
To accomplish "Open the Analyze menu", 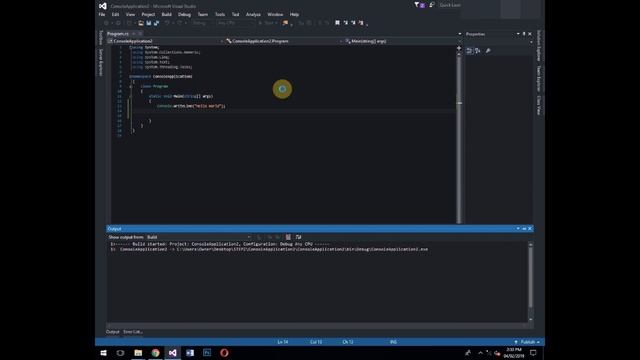I will 253,14.
